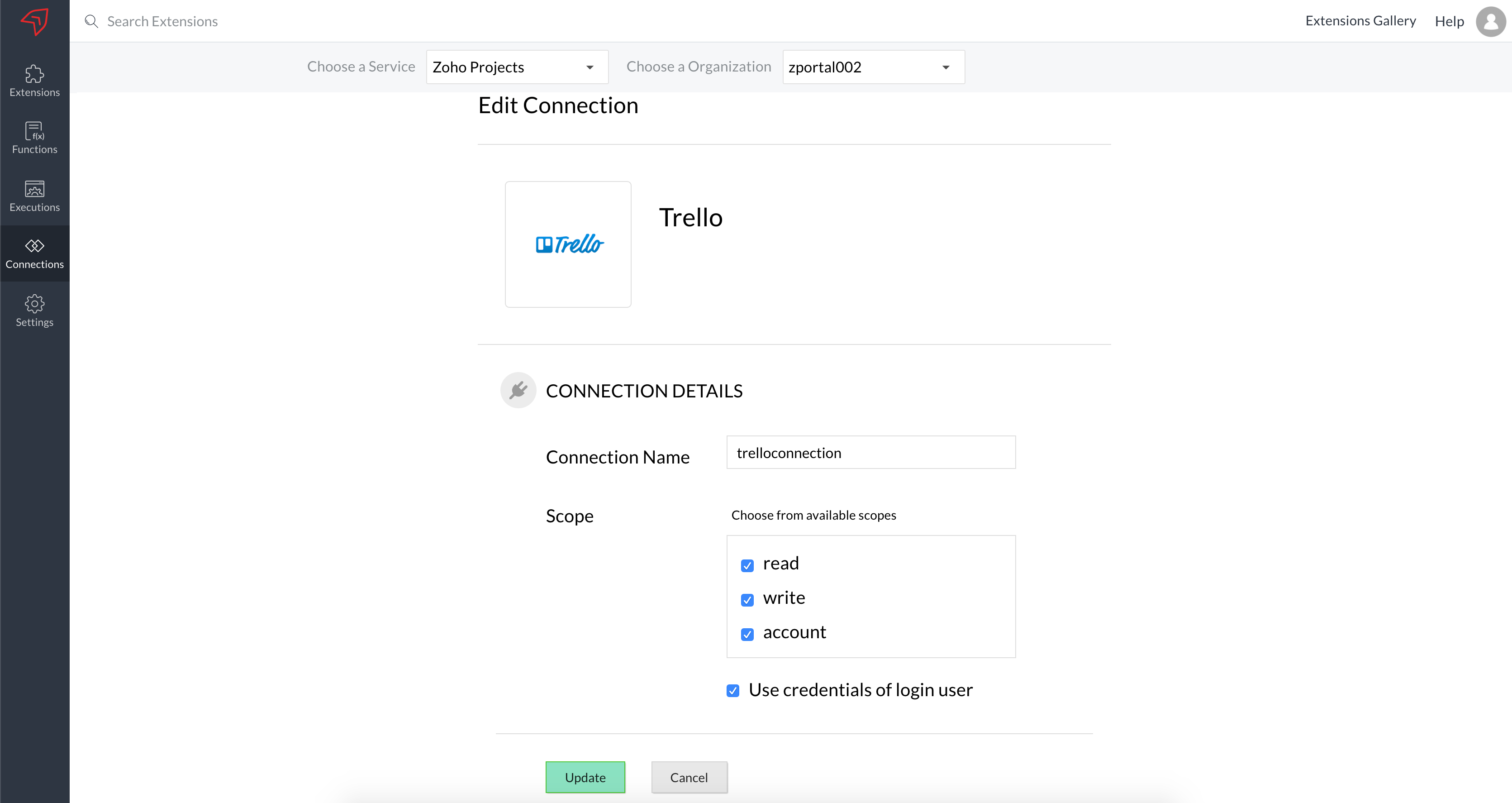Select the Connections sidebar icon
The height and width of the screenshot is (803, 1512).
pos(35,245)
